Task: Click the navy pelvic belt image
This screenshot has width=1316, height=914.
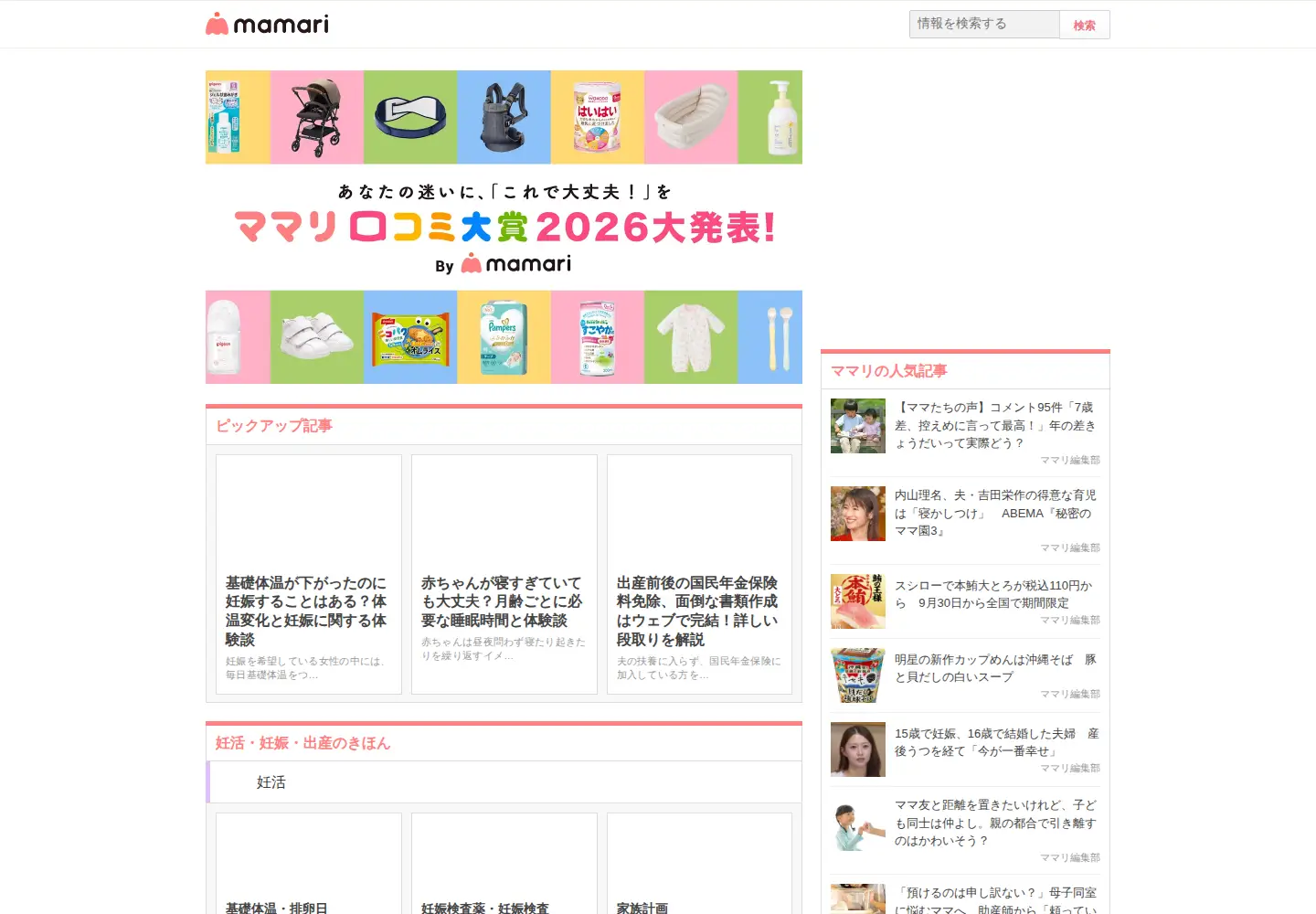Action: (x=410, y=117)
